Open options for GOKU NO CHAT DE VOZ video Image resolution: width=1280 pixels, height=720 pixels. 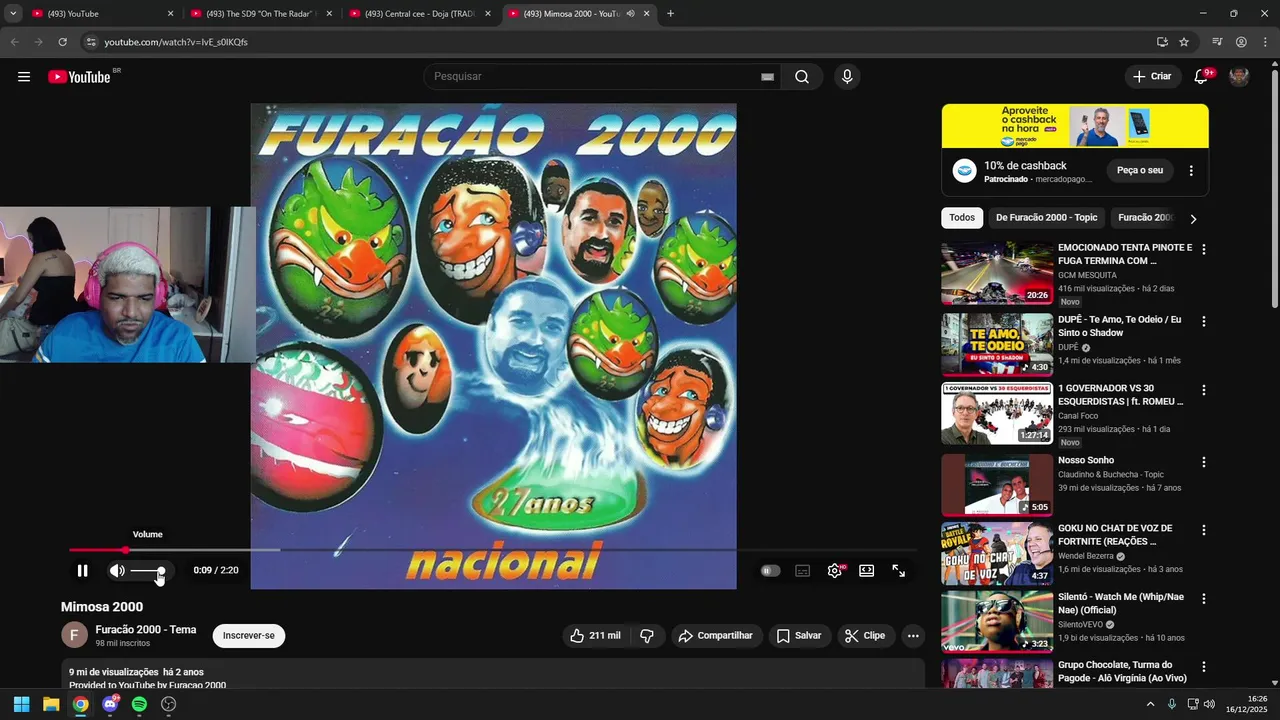(x=1204, y=530)
